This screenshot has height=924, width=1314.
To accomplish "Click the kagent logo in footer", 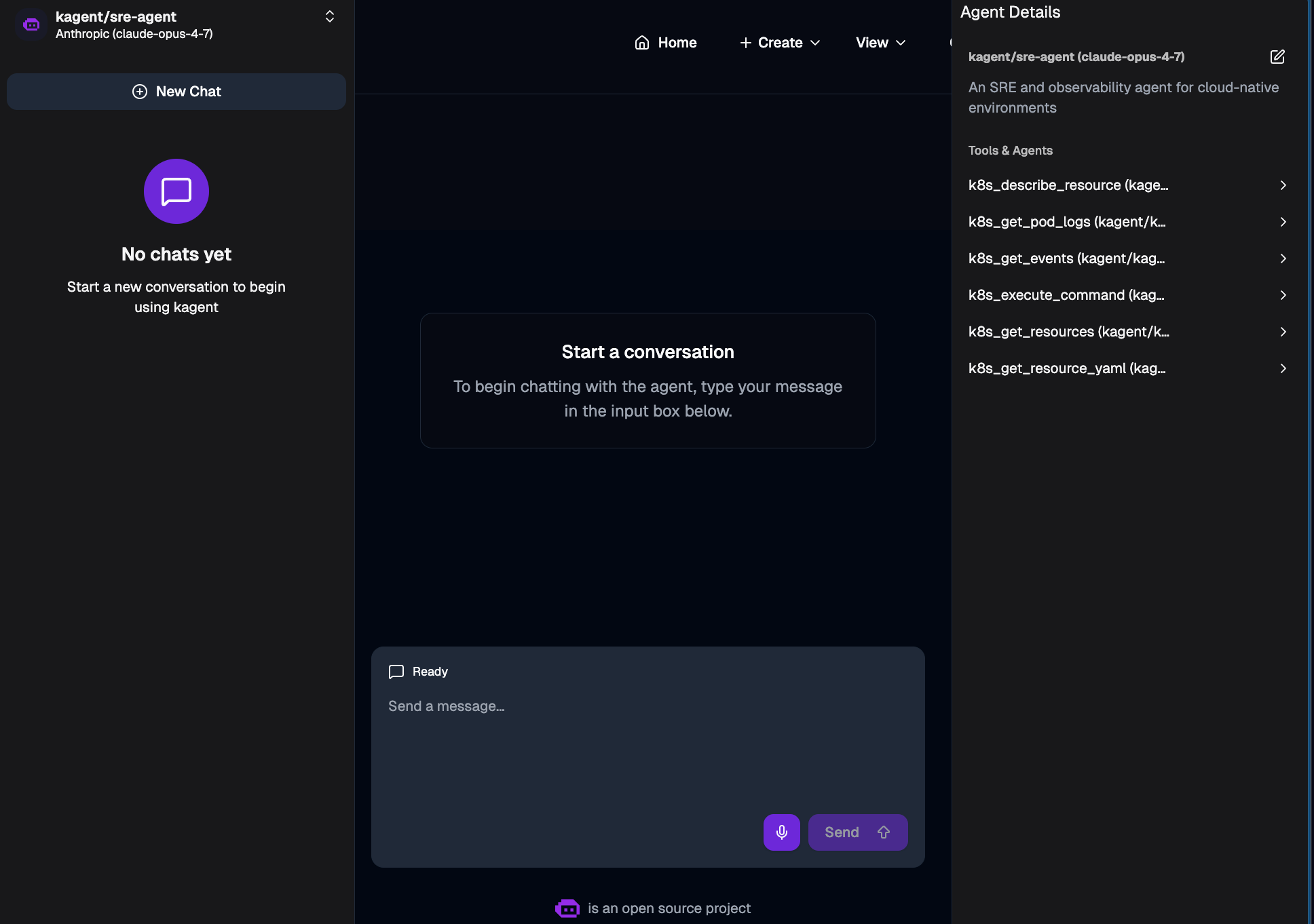I will (x=567, y=908).
